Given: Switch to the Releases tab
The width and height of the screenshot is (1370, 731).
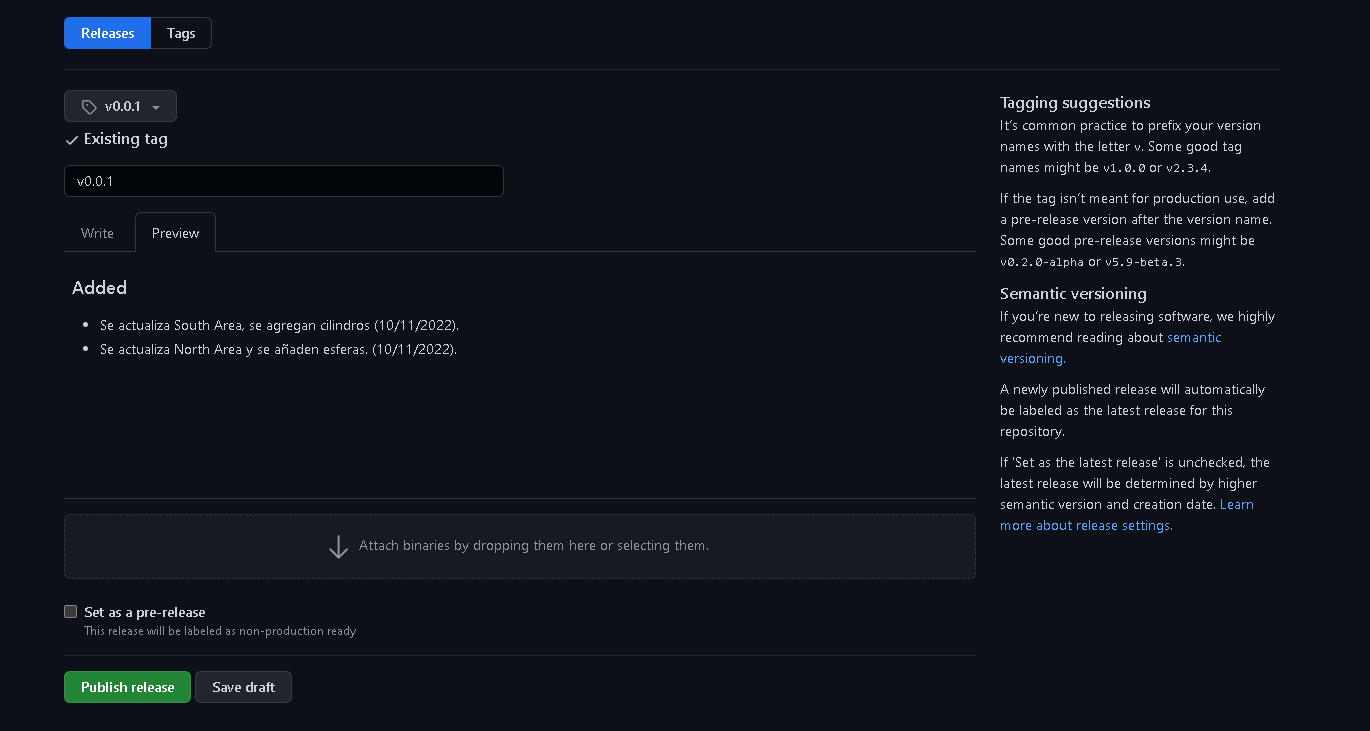Looking at the screenshot, I should [x=107, y=33].
